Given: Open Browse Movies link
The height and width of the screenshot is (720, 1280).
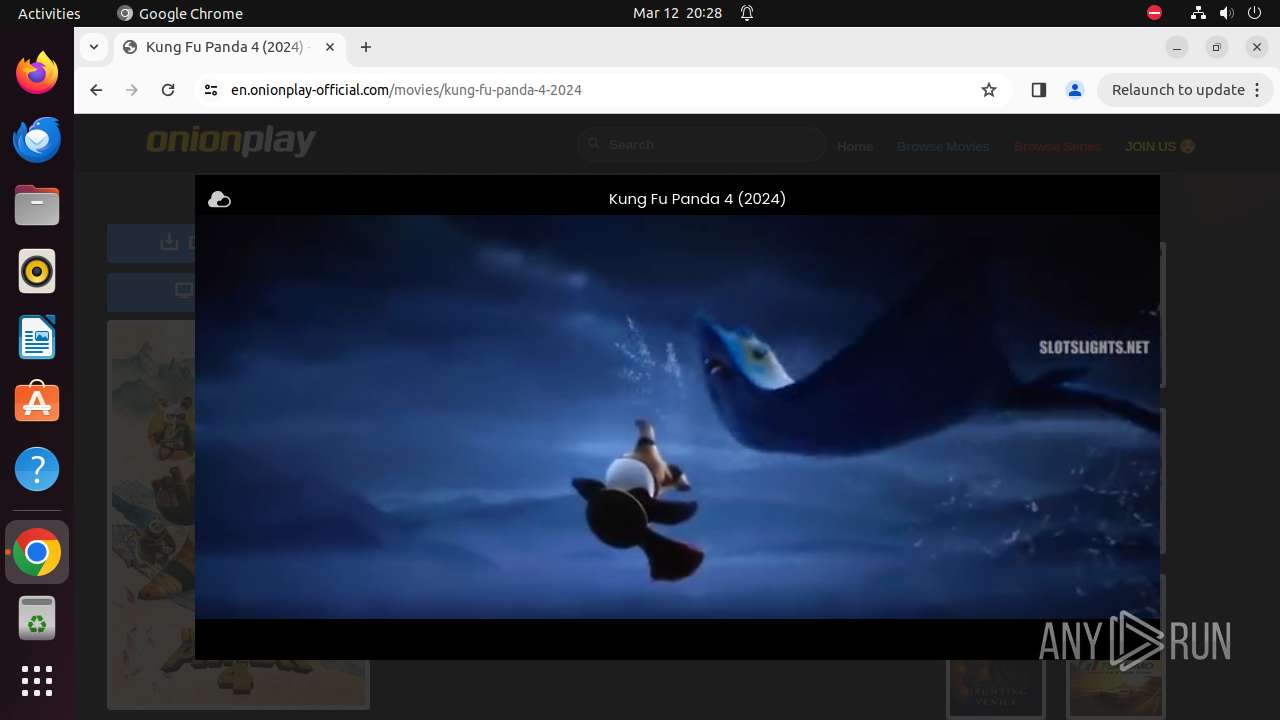Looking at the screenshot, I should point(943,146).
